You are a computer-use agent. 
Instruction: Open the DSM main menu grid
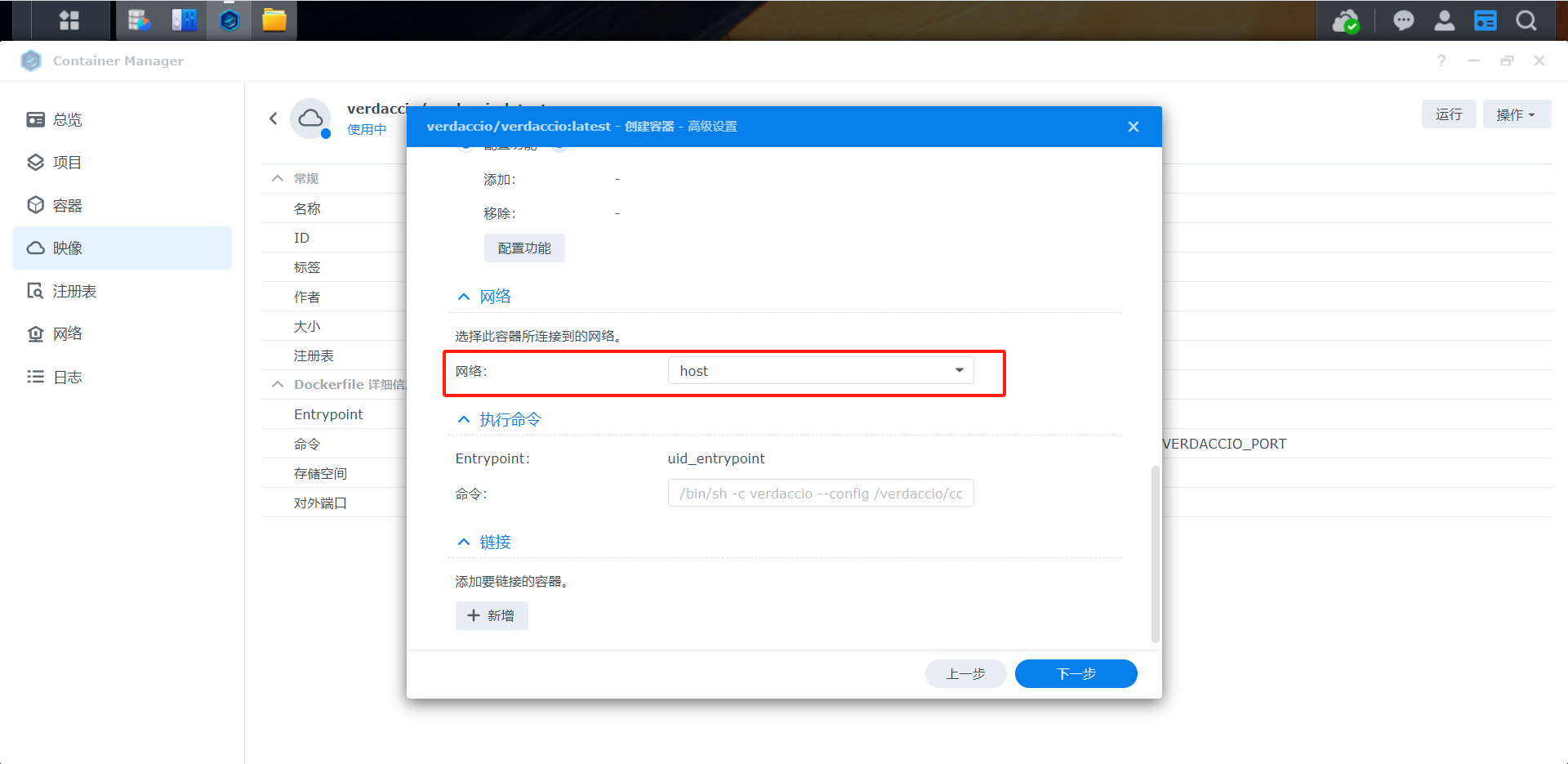pyautogui.click(x=69, y=20)
